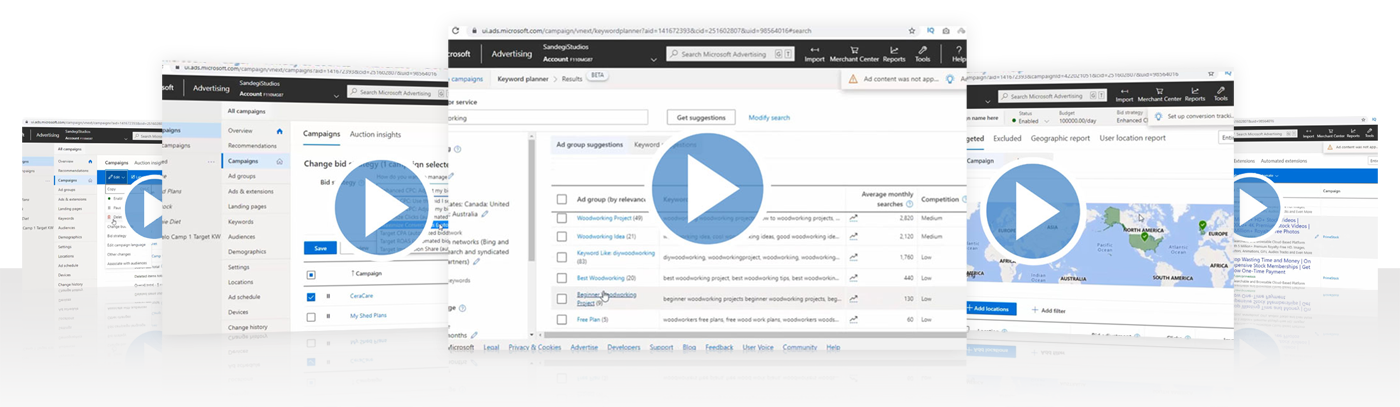Image resolution: width=1400 pixels, height=407 pixels.
Task: Click trend chart icon in Free Plan row
Action: point(854,319)
